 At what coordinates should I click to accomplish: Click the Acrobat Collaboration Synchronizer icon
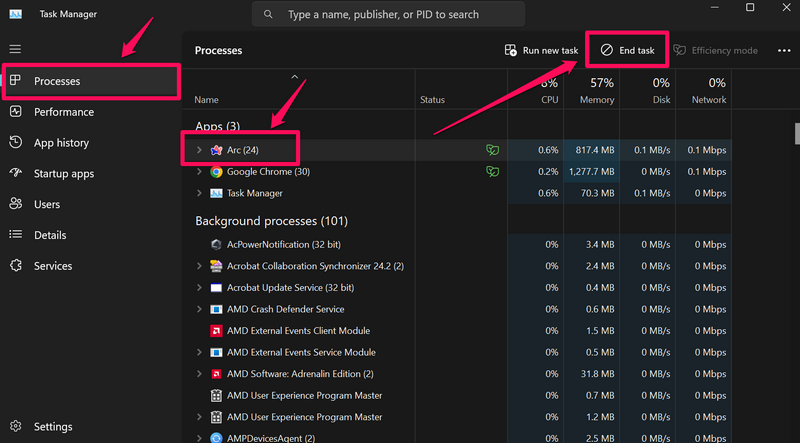click(x=216, y=266)
